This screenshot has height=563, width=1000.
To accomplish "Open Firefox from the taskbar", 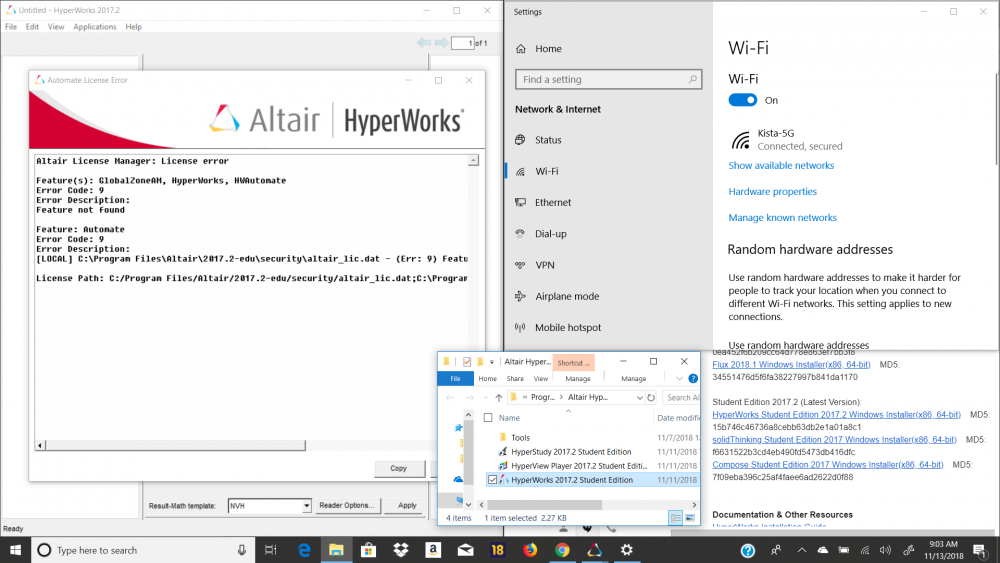I will 530,550.
